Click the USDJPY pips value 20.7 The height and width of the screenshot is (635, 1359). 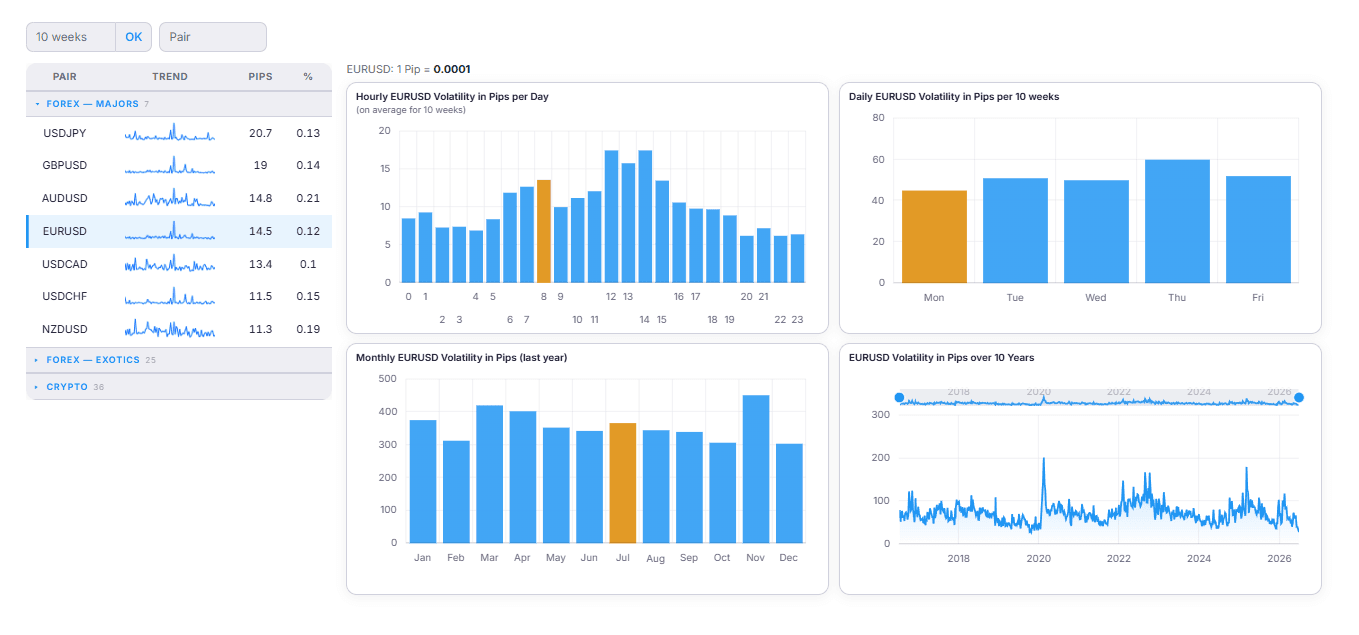click(261, 133)
